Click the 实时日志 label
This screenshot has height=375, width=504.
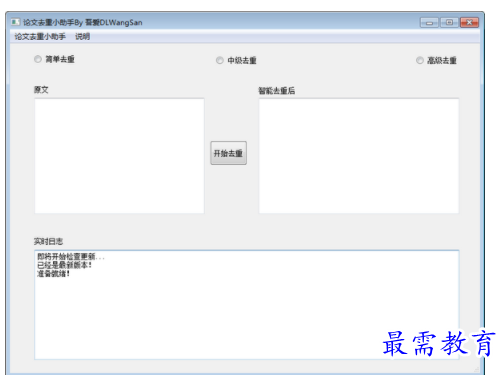pyautogui.click(x=48, y=241)
